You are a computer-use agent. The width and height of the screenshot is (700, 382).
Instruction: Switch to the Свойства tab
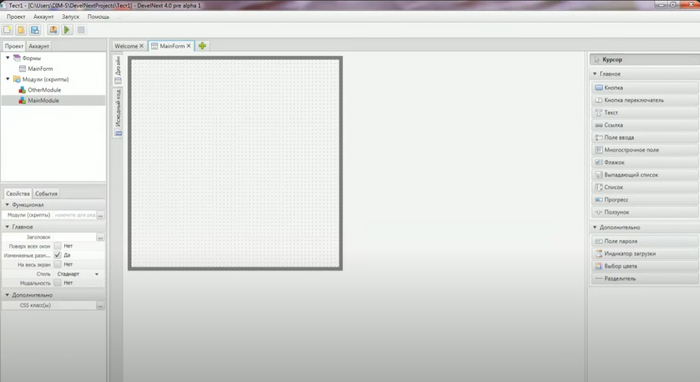[18, 194]
